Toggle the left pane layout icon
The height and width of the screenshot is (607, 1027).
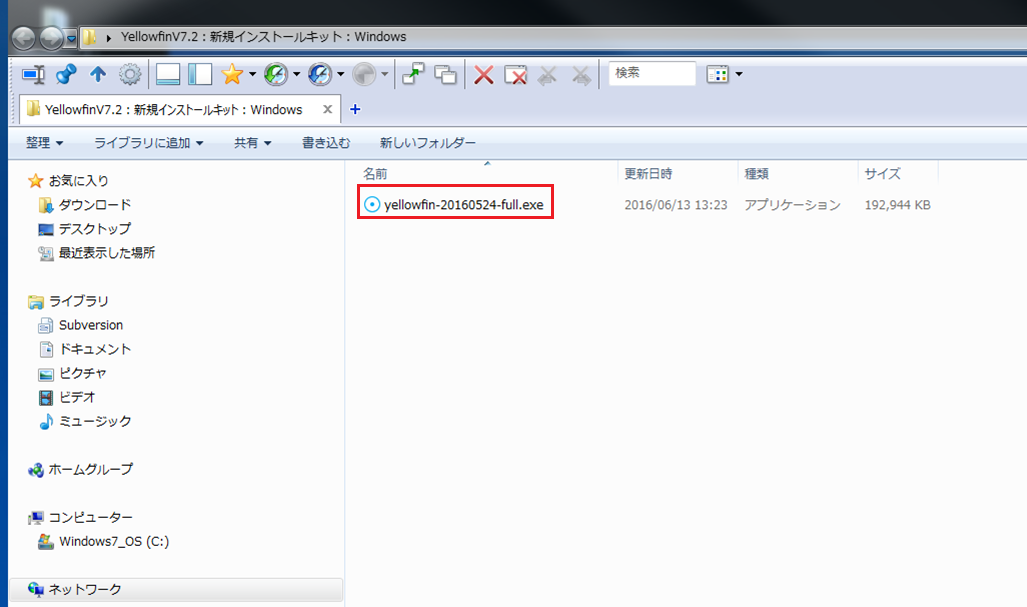click(x=200, y=75)
